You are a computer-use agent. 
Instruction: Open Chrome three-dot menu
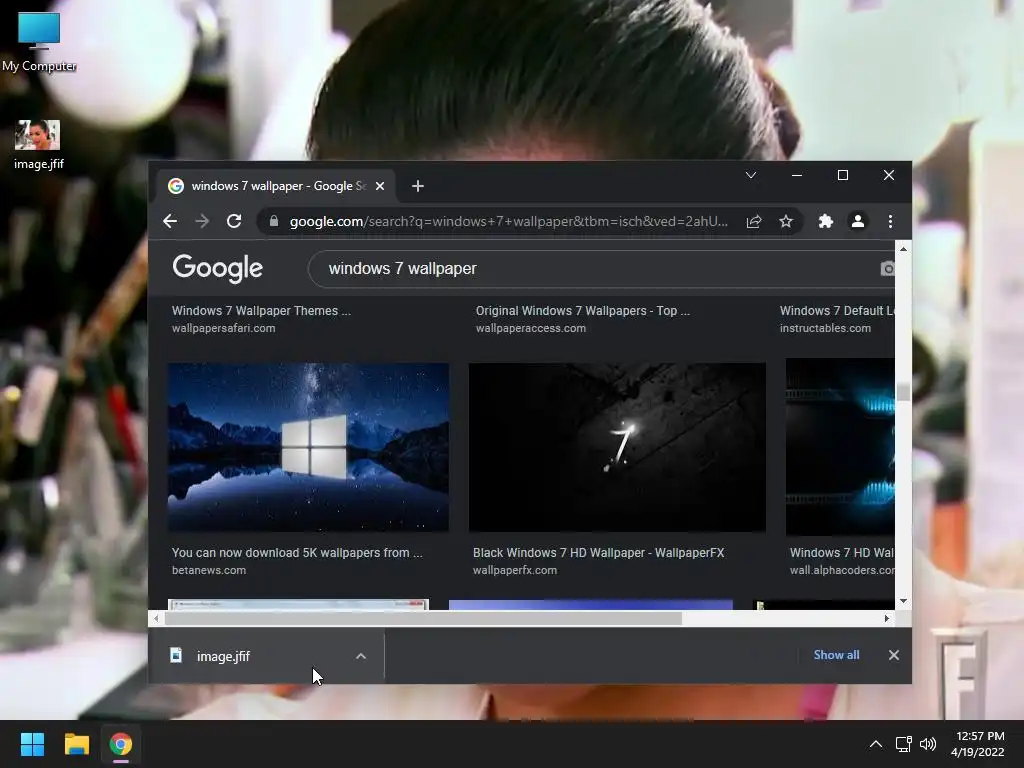coord(890,221)
